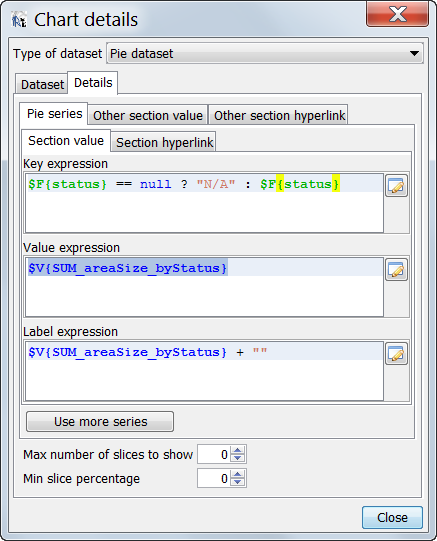Open the Type of dataset dropdown

(265, 53)
